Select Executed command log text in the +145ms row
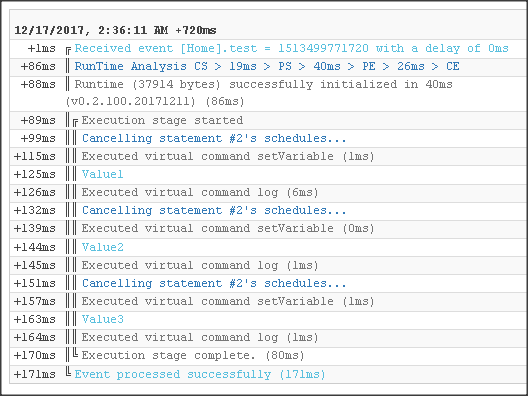The width and height of the screenshot is (528, 396). pos(200,265)
